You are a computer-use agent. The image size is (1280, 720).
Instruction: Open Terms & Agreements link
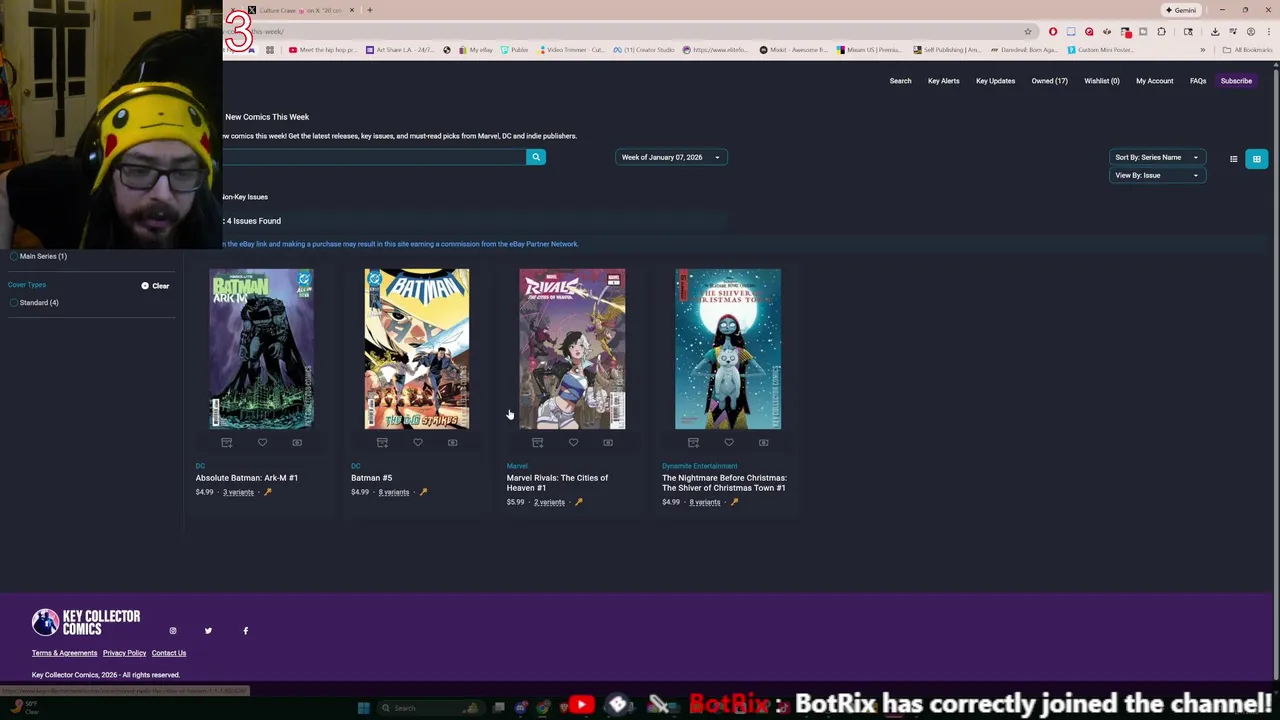click(64, 653)
